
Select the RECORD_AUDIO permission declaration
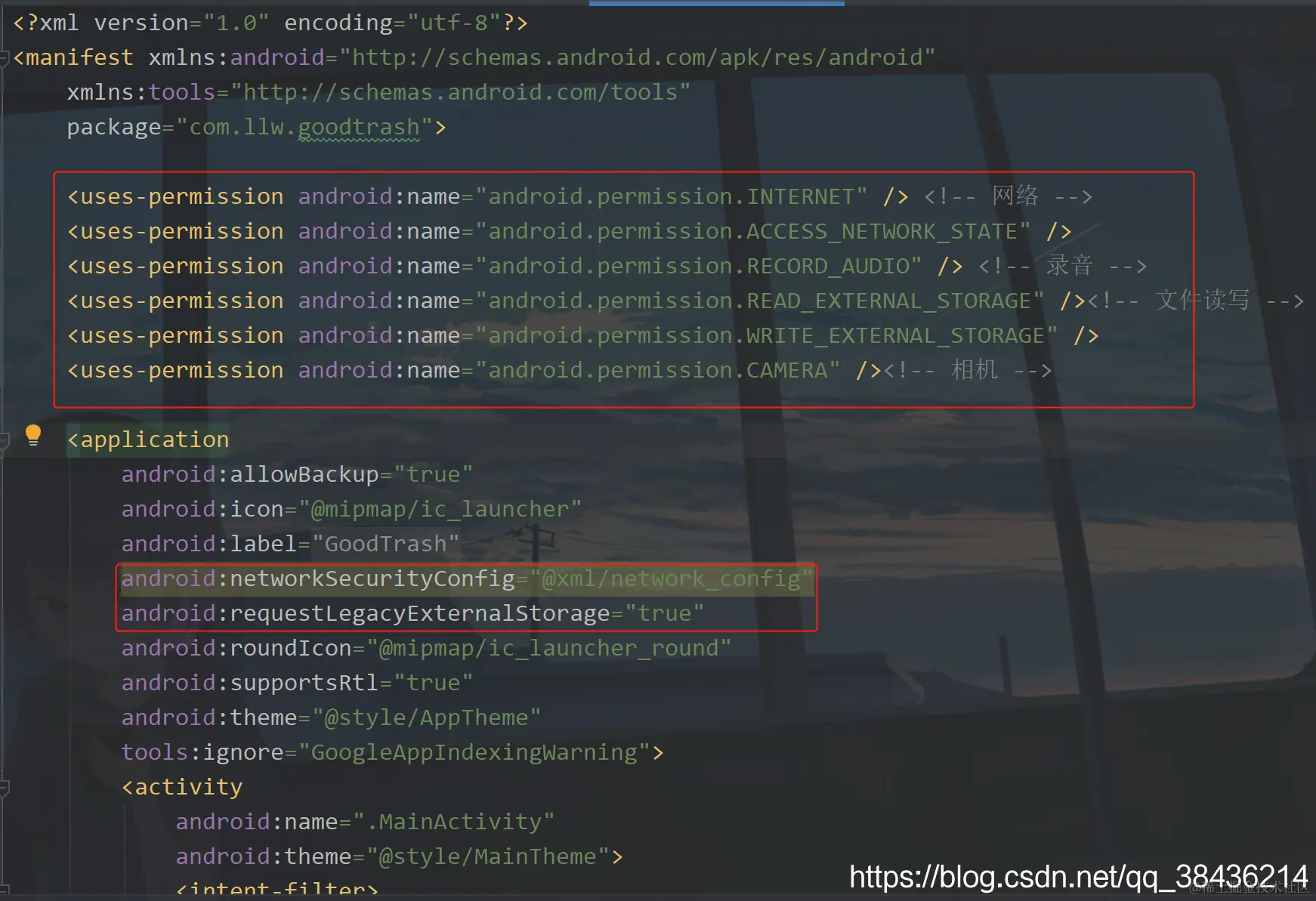515,266
